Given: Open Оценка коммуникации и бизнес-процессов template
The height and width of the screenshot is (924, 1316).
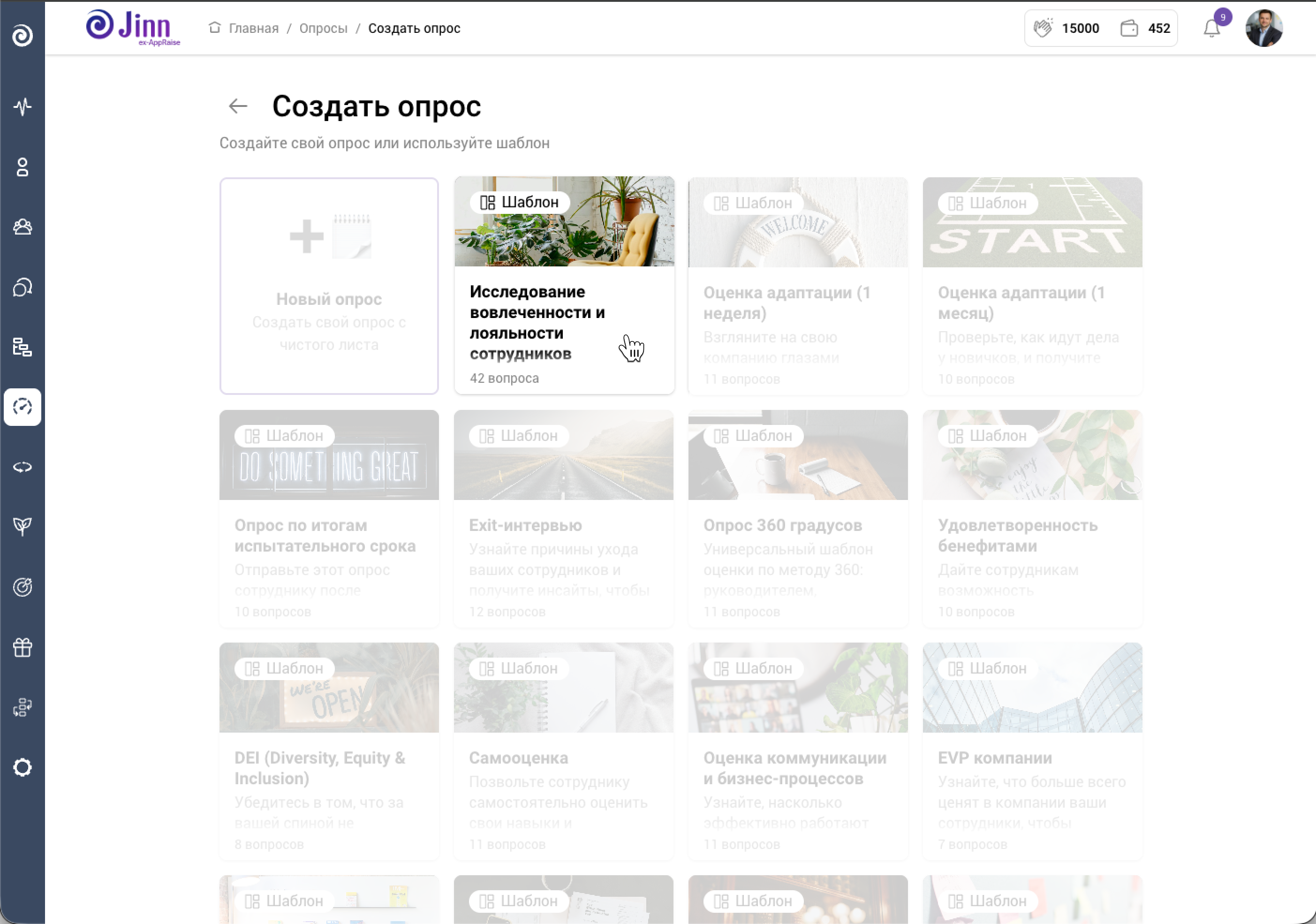Looking at the screenshot, I should (x=798, y=751).
